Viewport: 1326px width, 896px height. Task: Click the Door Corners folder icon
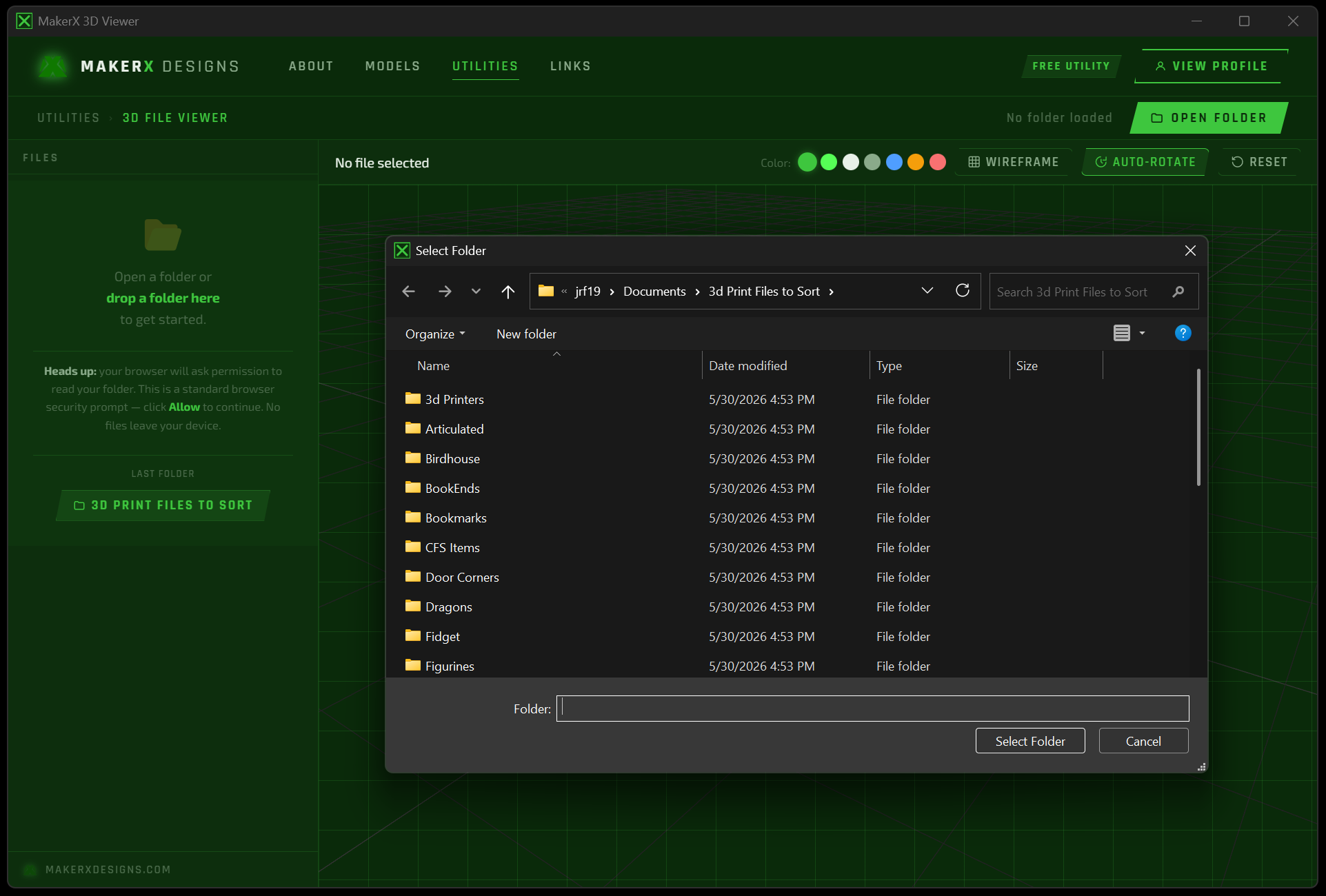tap(413, 576)
